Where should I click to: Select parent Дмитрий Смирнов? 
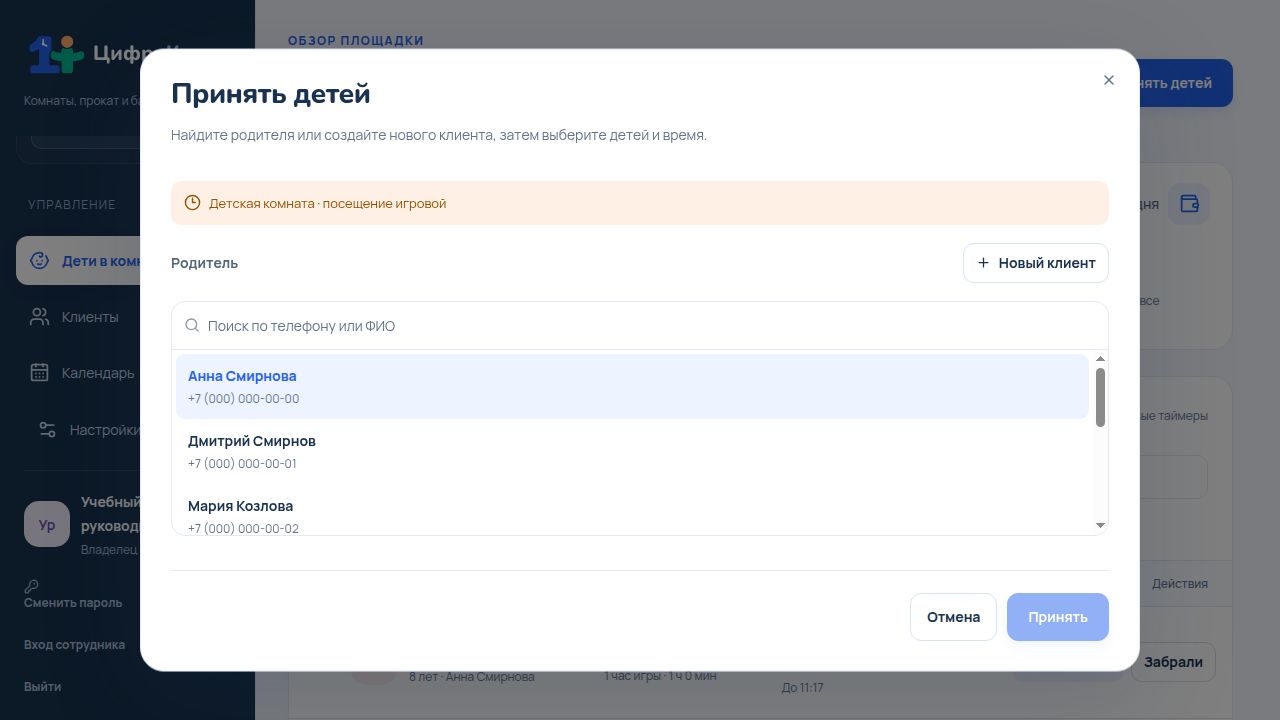(632, 451)
